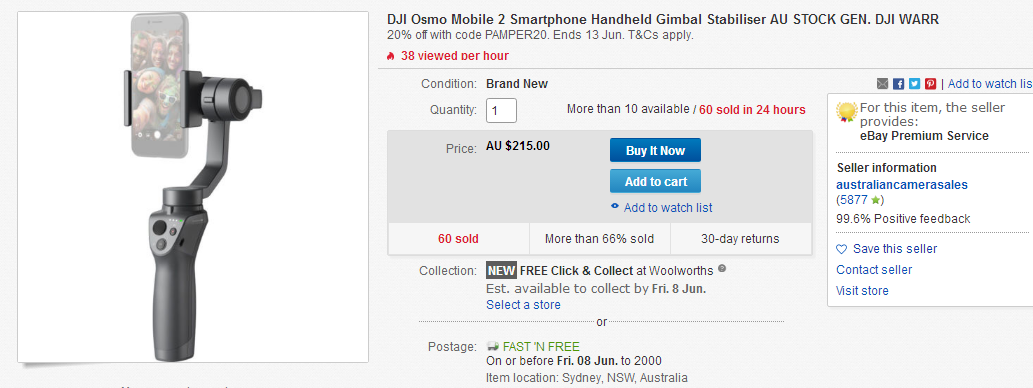This screenshot has height=388, width=1033.
Task: Click the eye icon beside Add to watch list
Action: [x=615, y=206]
